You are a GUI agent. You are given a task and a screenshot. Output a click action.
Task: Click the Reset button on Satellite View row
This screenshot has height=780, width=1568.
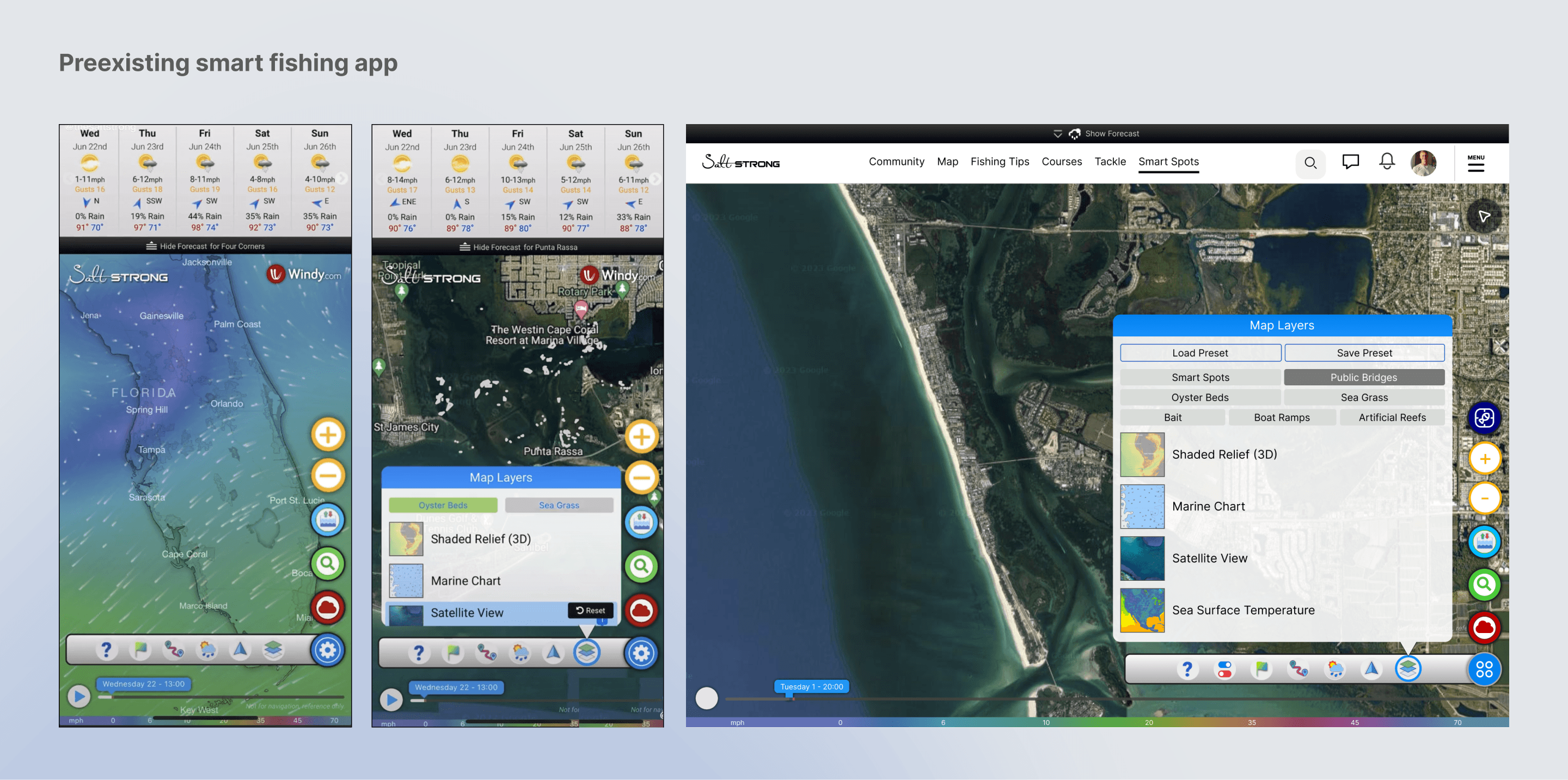[590, 610]
